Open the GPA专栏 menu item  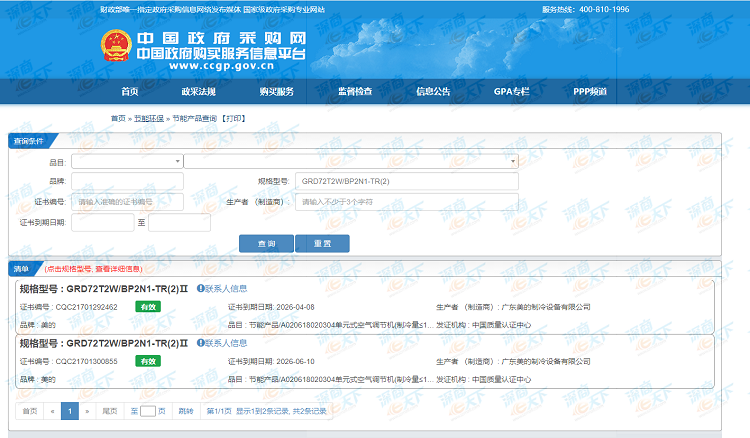[511, 91]
